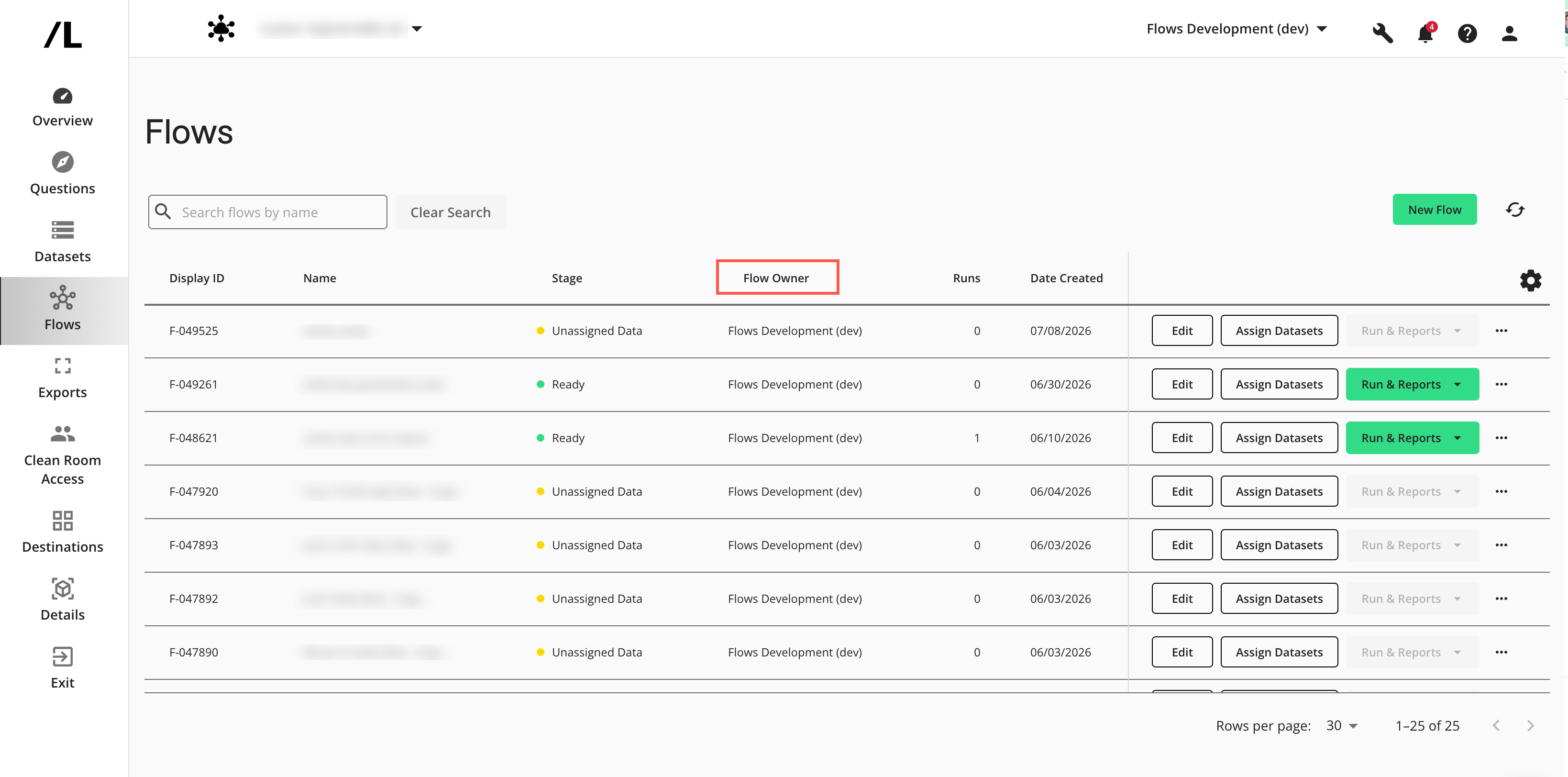Click Assign Datasets for flow F-048621
The width and height of the screenshot is (1568, 777).
click(x=1279, y=438)
